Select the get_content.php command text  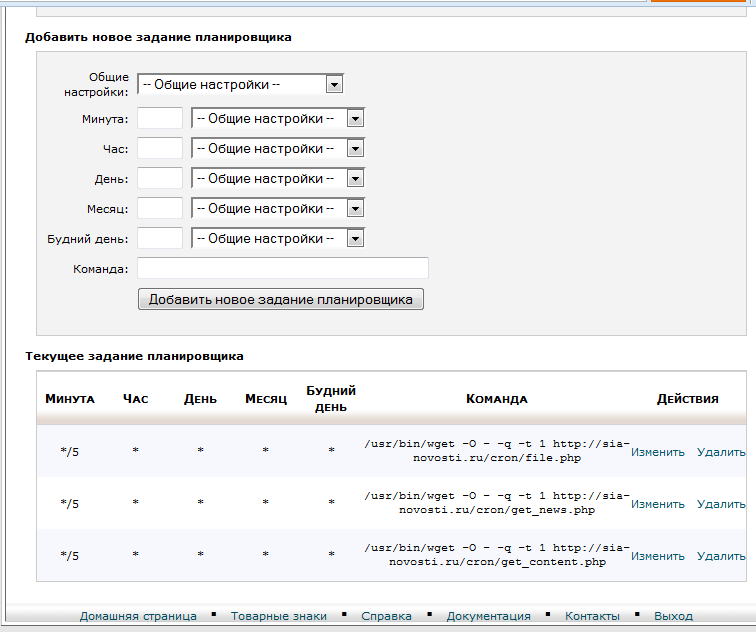point(497,555)
